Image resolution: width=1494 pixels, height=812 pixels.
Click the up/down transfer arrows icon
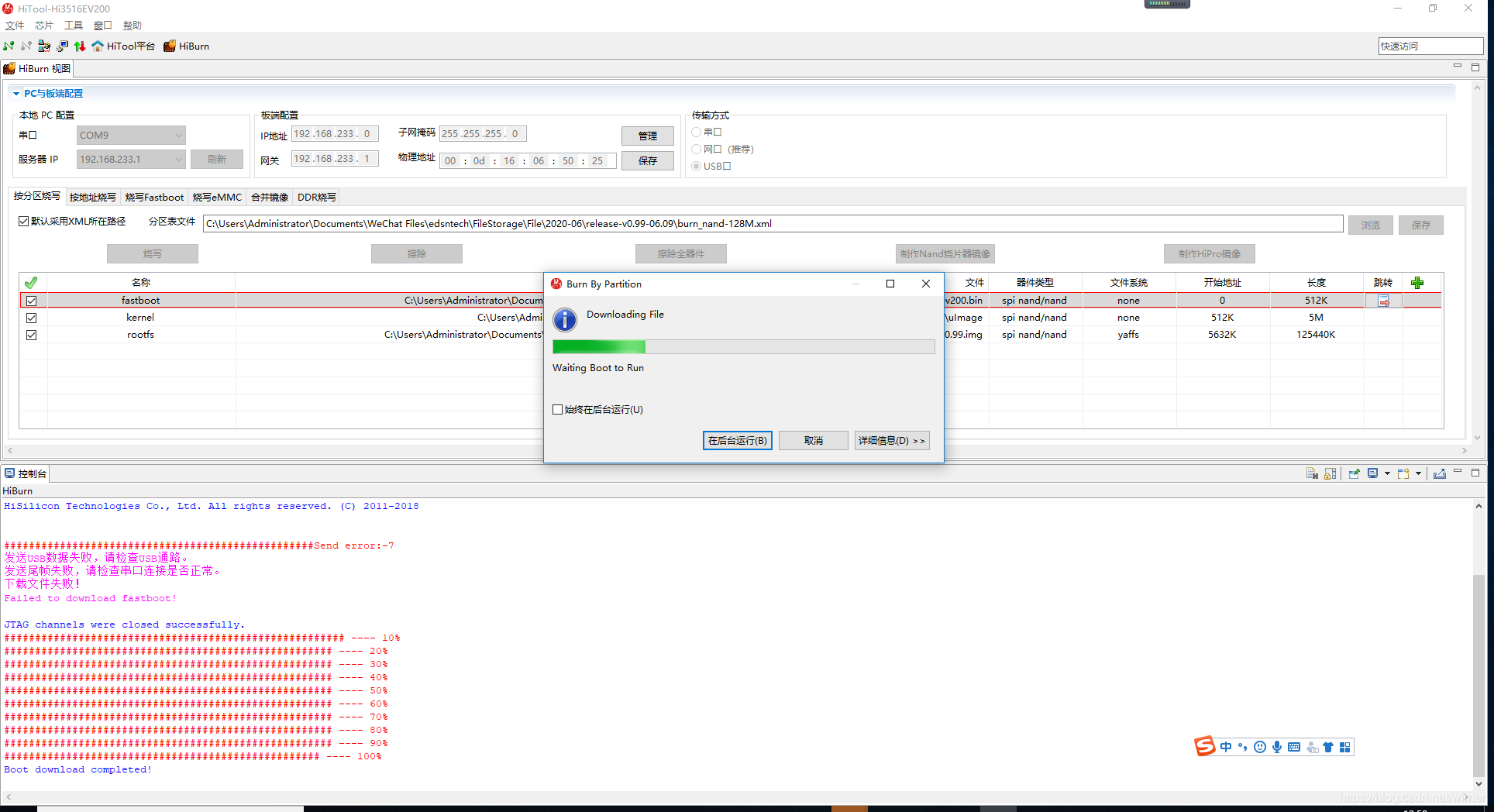pyautogui.click(x=80, y=46)
